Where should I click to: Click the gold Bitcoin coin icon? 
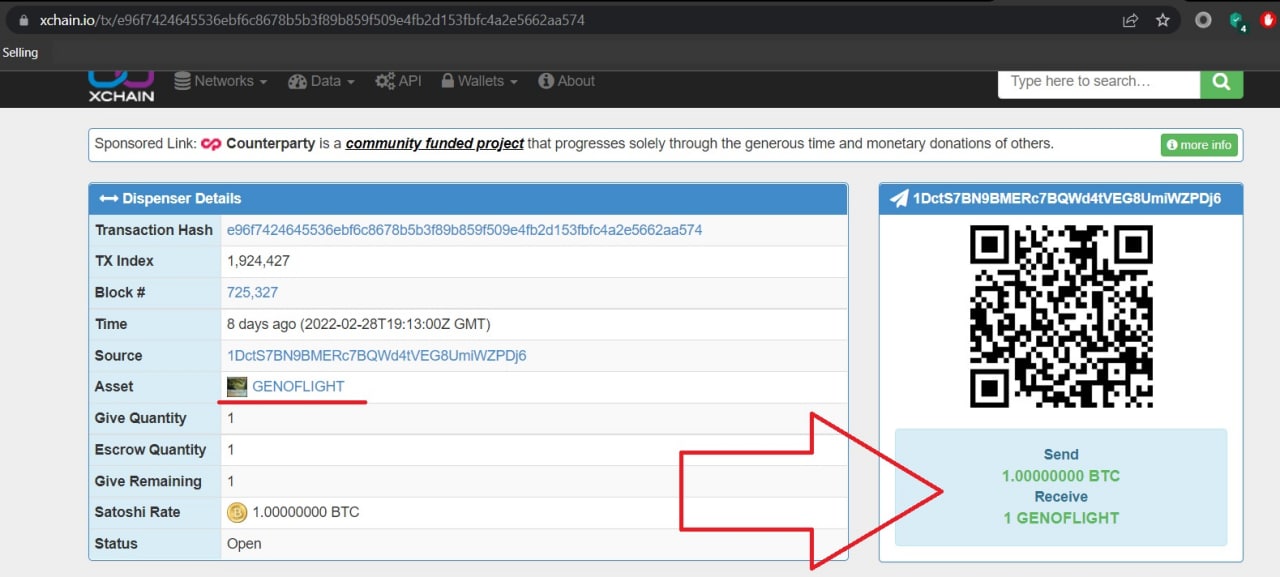pyautogui.click(x=237, y=513)
